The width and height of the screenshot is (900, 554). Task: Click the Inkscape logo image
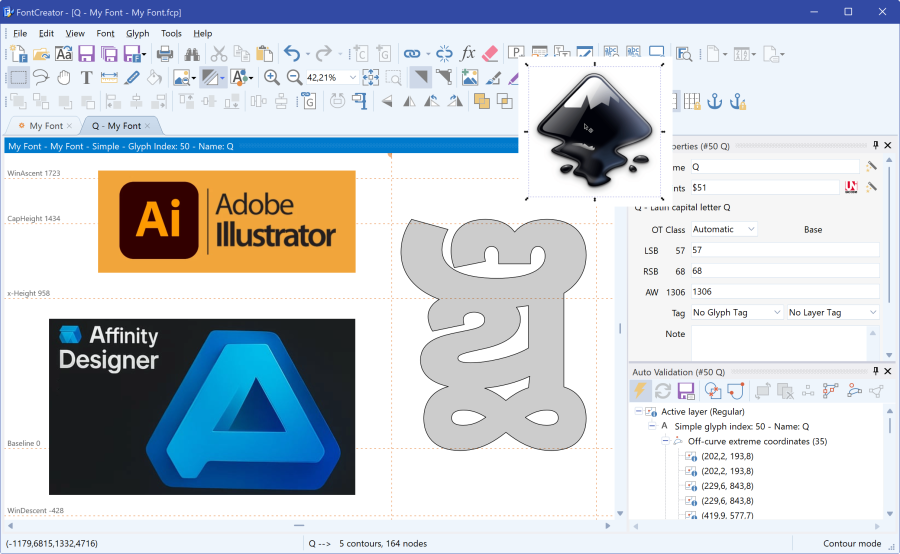click(595, 131)
